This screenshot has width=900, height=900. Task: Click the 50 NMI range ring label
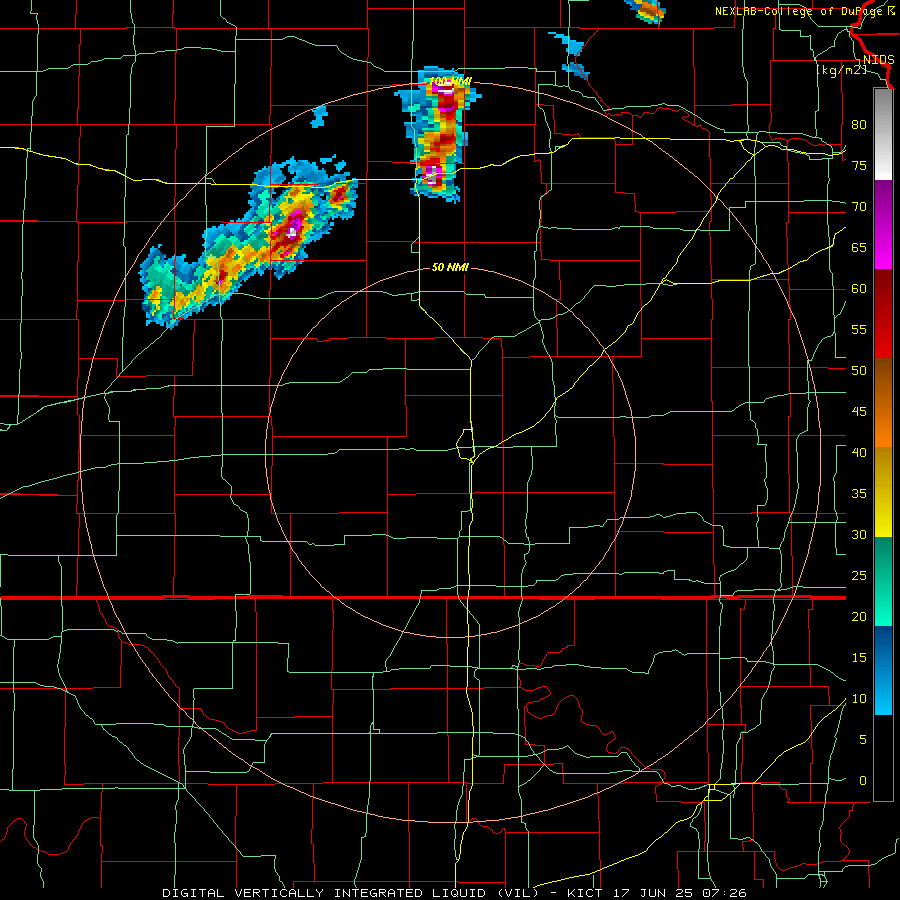click(x=450, y=267)
